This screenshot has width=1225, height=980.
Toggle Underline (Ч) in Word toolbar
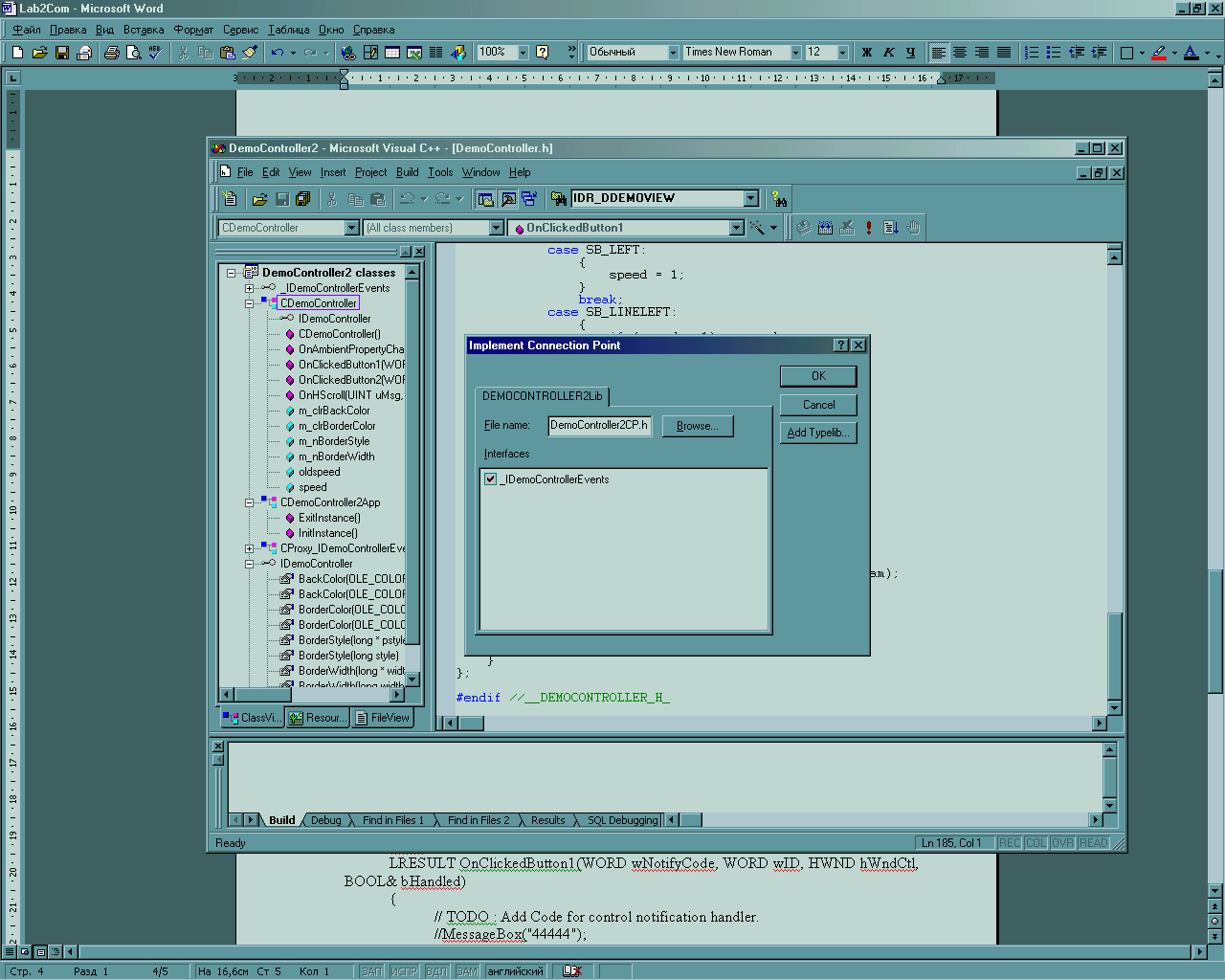point(910,53)
